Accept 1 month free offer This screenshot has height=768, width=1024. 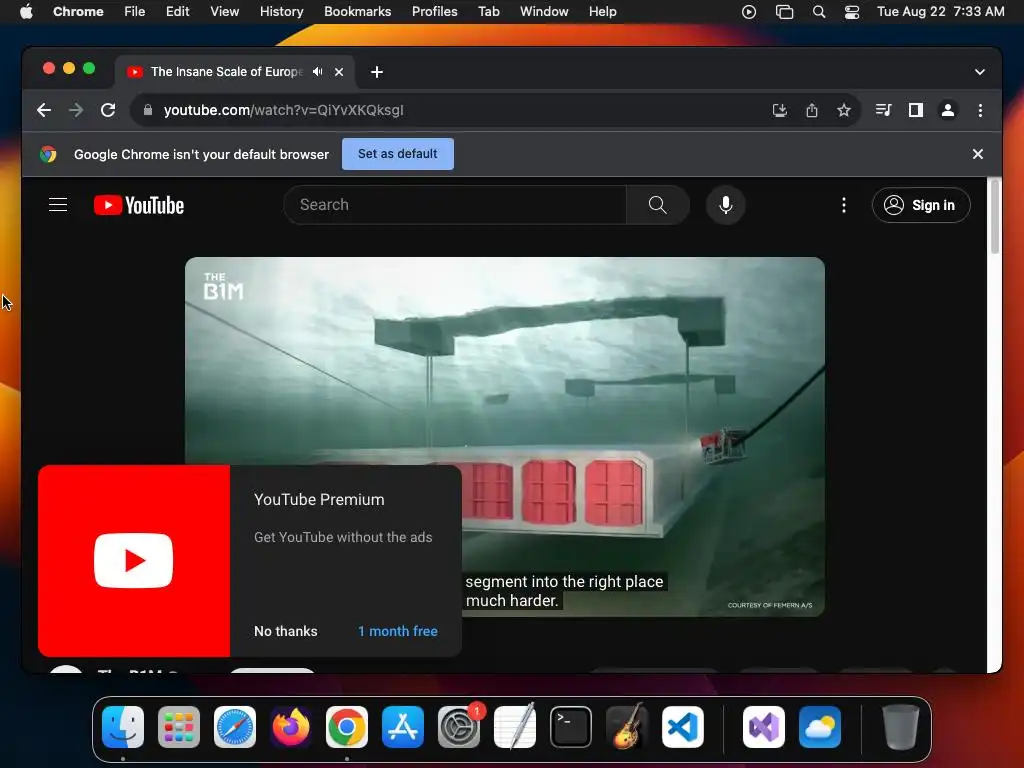click(398, 632)
